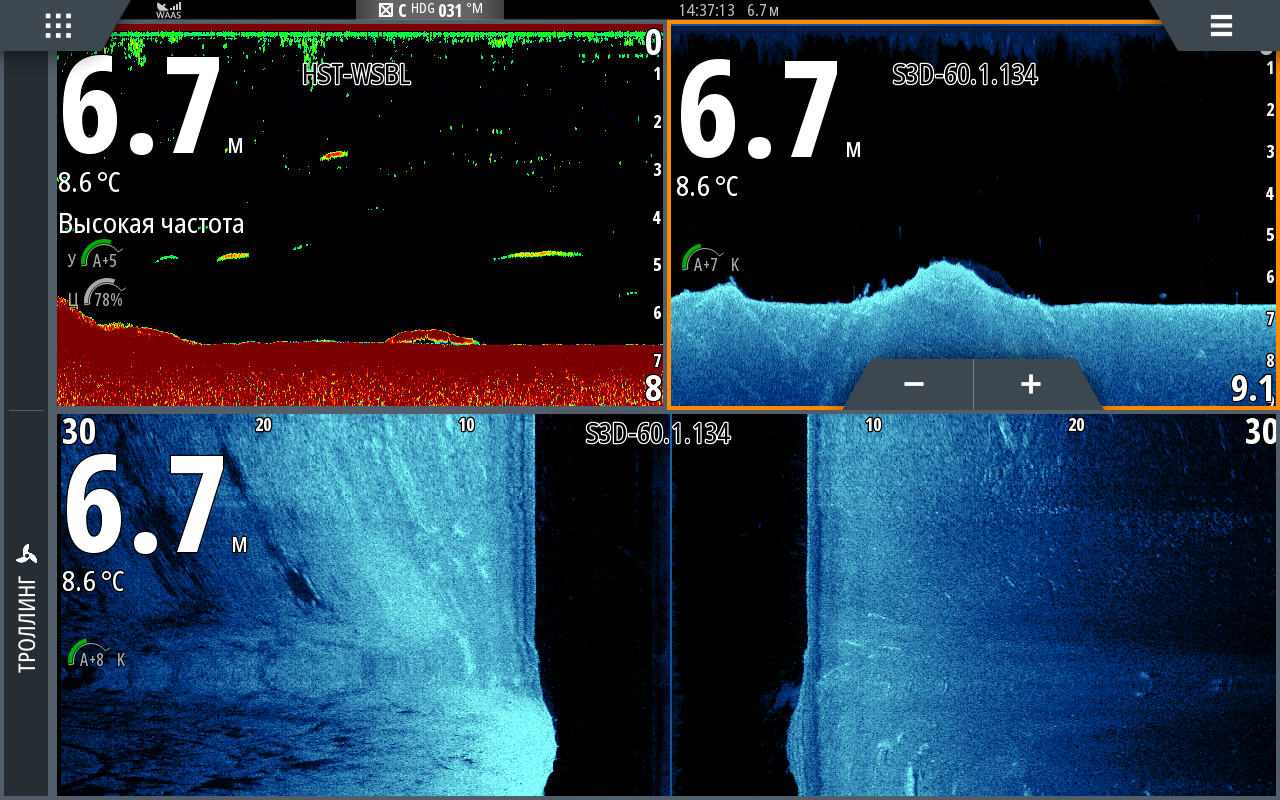Image resolution: width=1280 pixels, height=800 pixels.
Task: Tap the 8.6 °C temperature in SideScan panel
Action: (x=91, y=581)
